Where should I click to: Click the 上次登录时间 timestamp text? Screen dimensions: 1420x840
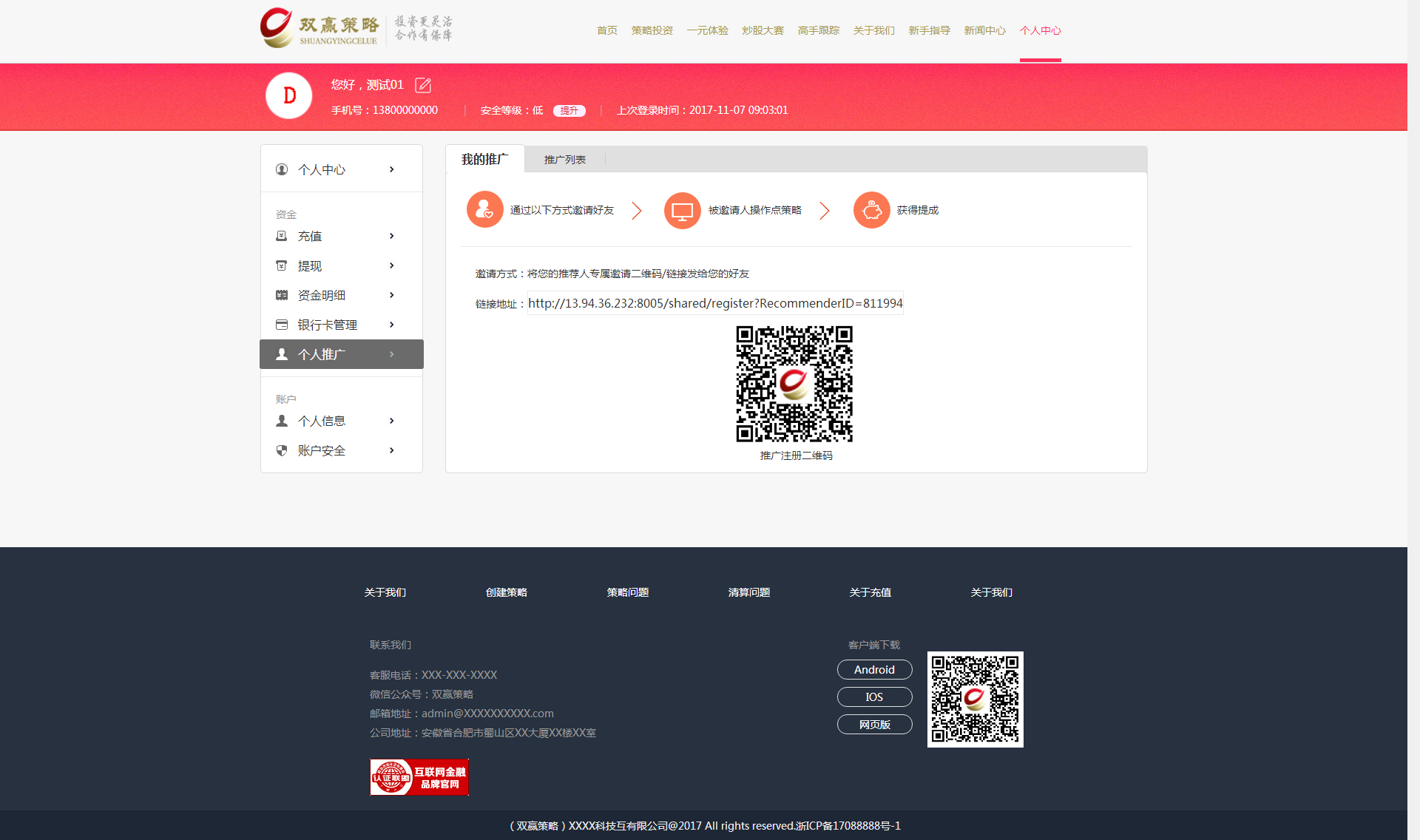point(703,110)
